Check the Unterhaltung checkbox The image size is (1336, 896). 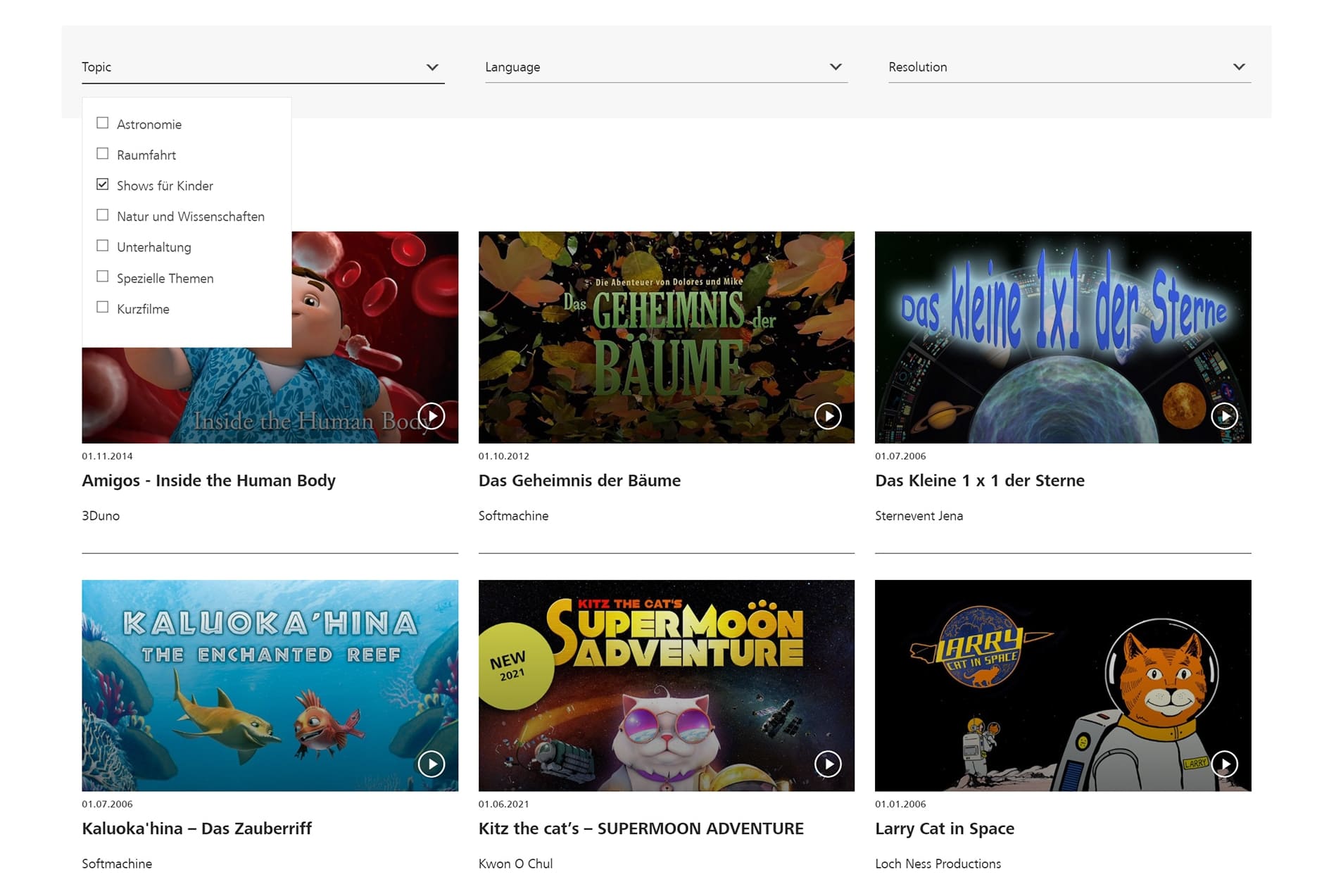[x=103, y=245]
